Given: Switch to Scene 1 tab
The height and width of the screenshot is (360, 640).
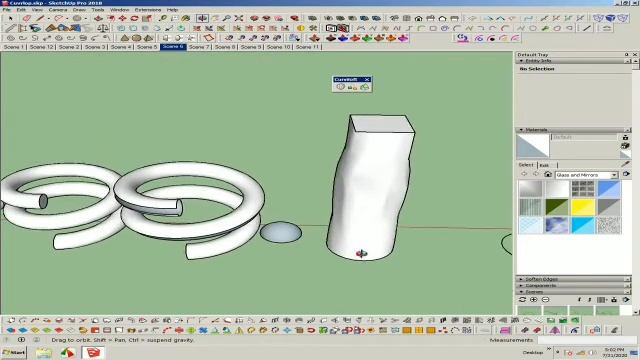Looking at the screenshot, I should click(14, 47).
